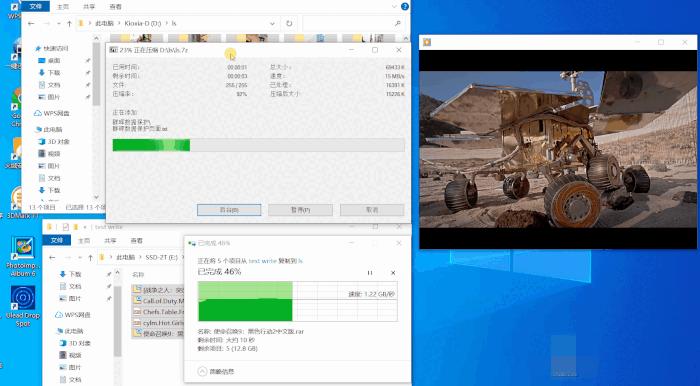The image size is (700, 386).
Task: Select Call.of.Duty file in SSD-2T list
Action: [x=158, y=301]
